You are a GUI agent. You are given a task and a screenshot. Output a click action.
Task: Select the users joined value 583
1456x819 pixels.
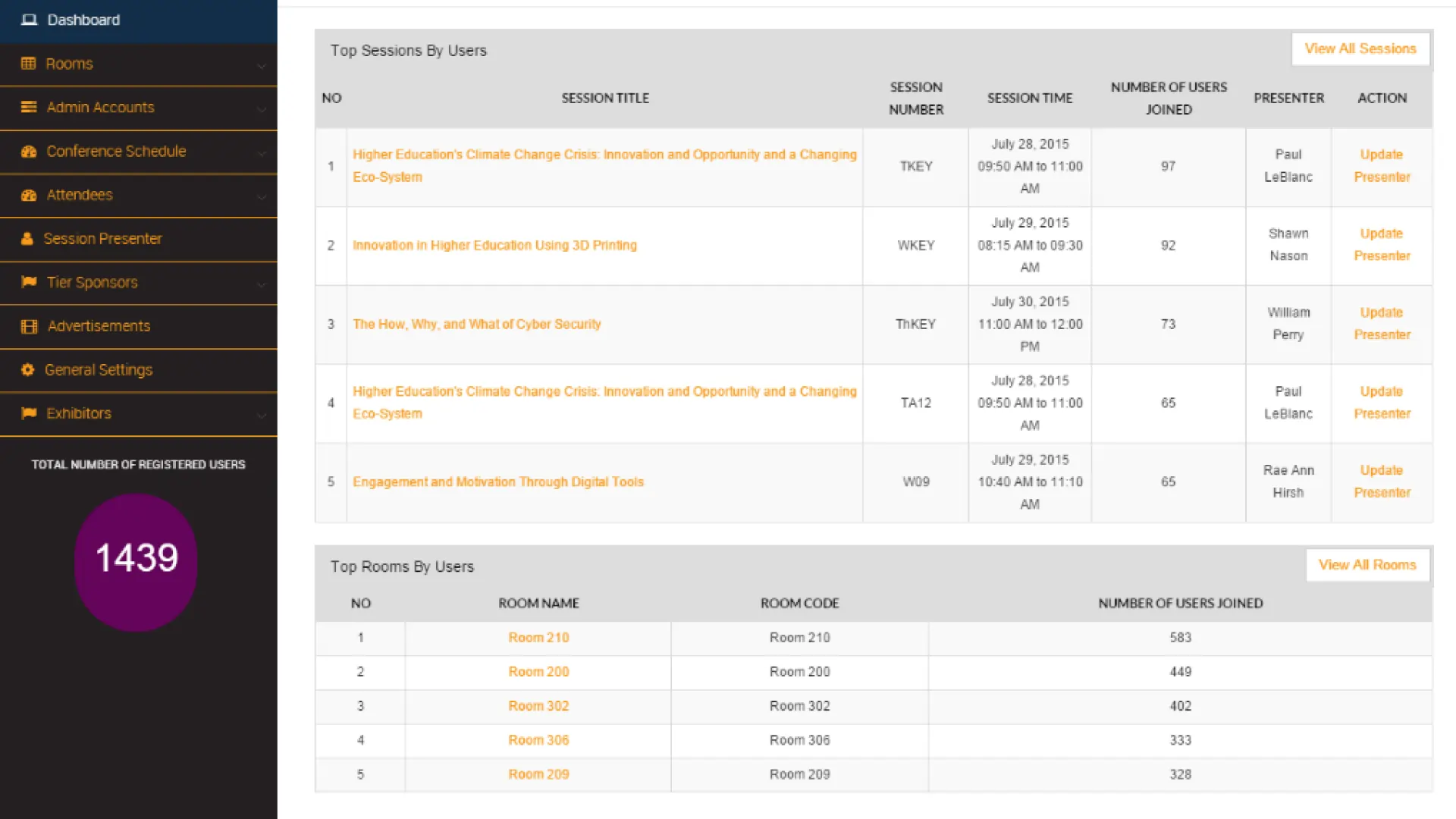pos(1181,638)
